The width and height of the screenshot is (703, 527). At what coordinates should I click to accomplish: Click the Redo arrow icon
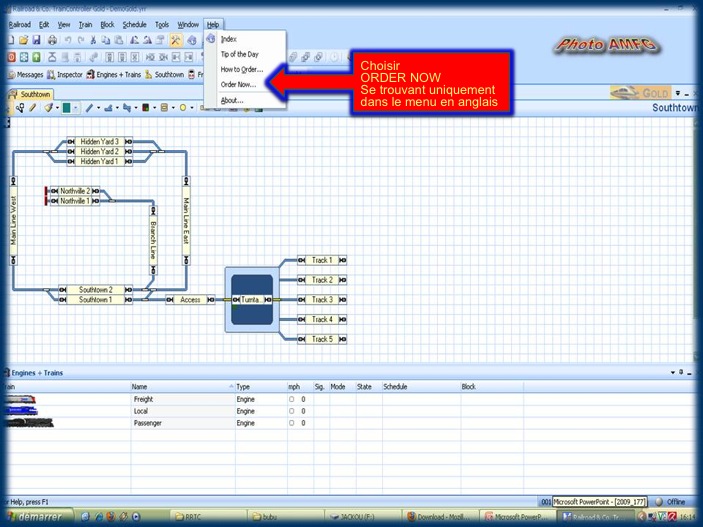(81, 40)
